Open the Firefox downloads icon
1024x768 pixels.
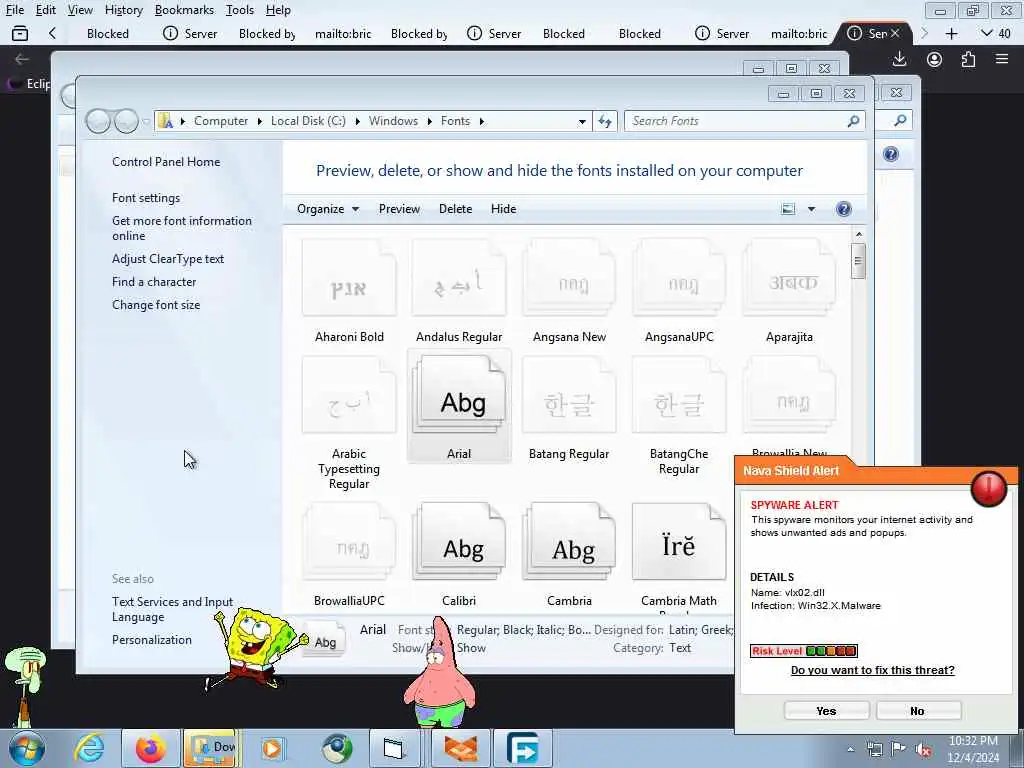(x=899, y=59)
